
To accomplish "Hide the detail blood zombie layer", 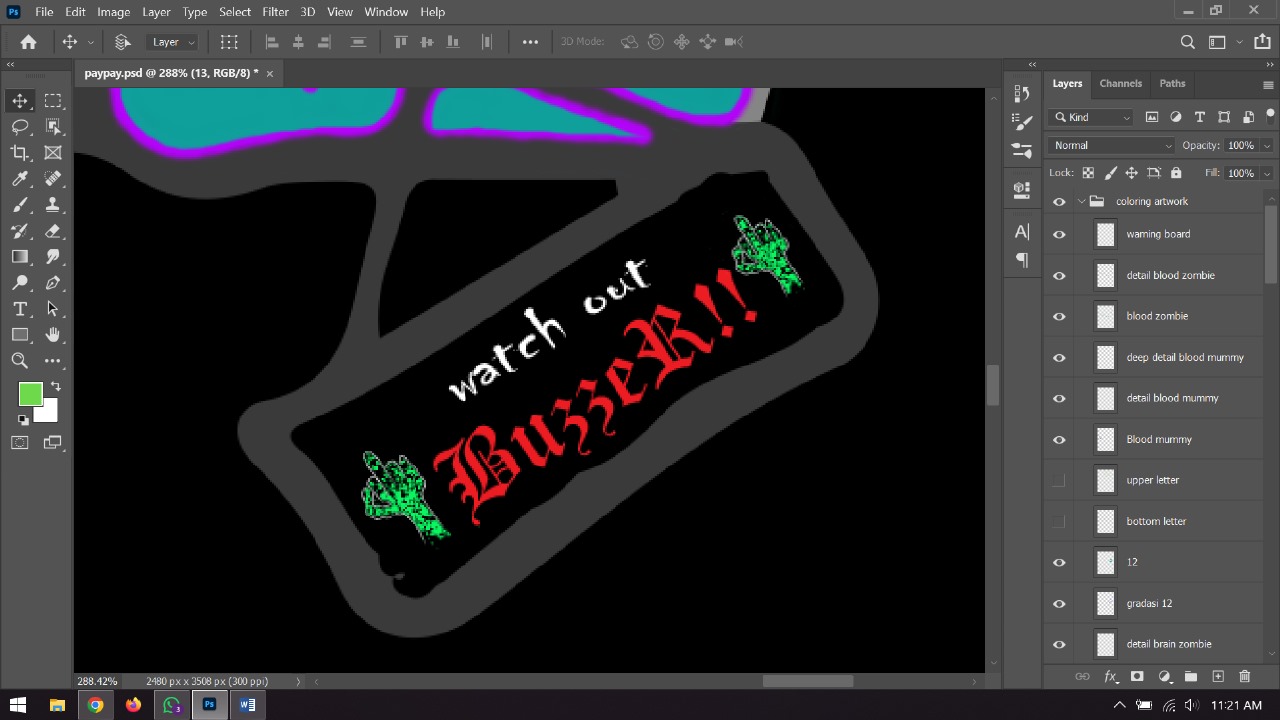I will (x=1059, y=275).
